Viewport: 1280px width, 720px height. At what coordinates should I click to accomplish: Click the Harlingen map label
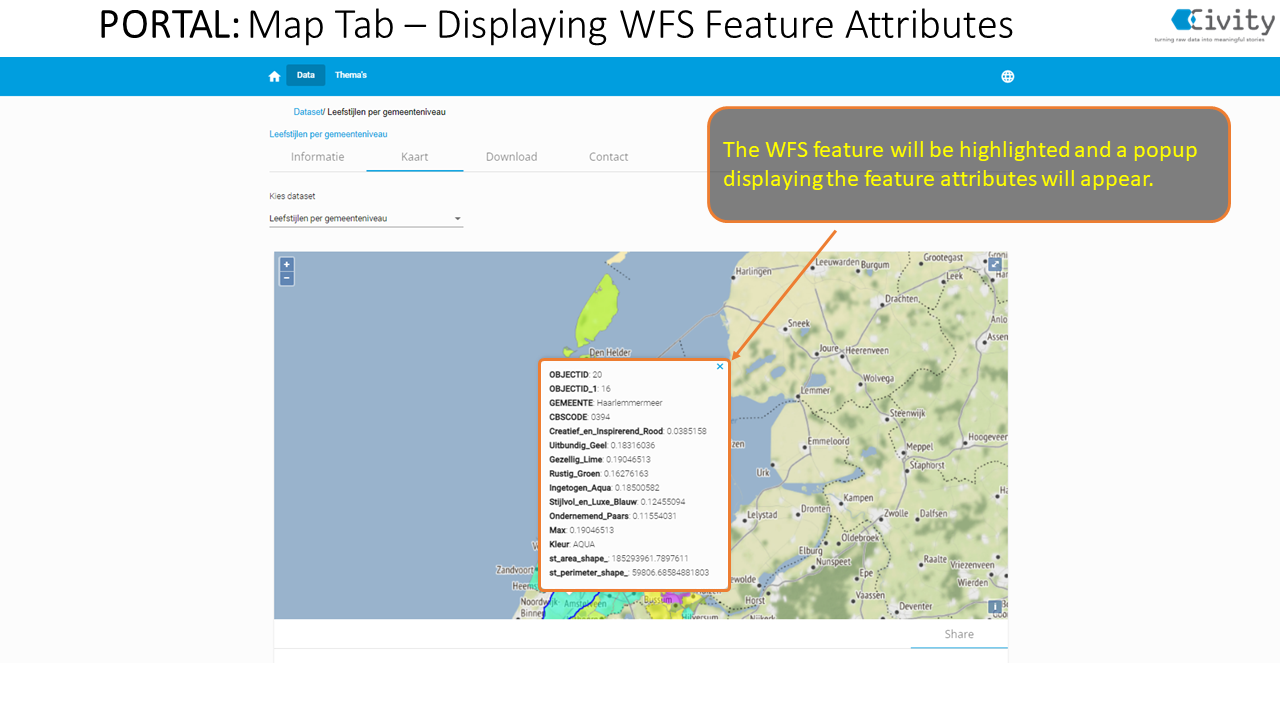tap(754, 271)
